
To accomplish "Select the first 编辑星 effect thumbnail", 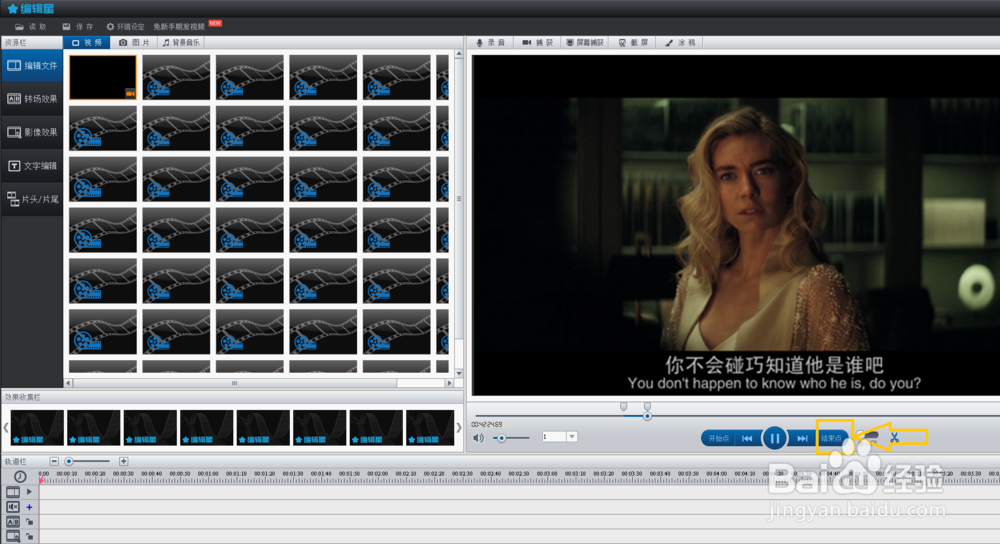I will (37, 427).
